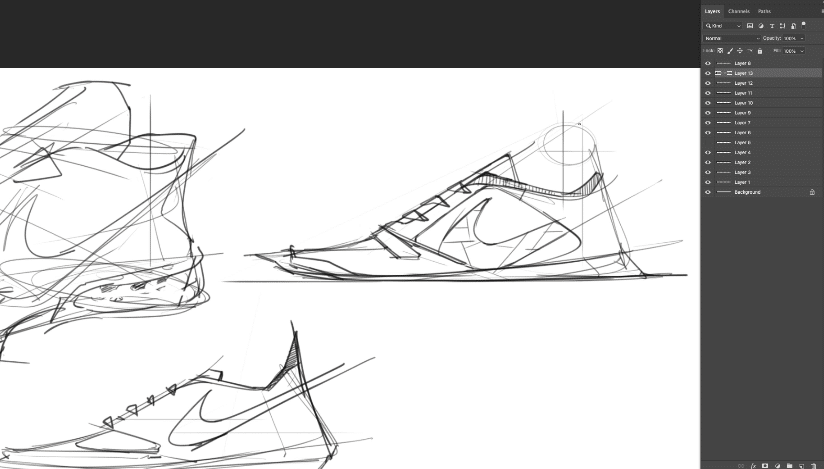Filter layers by smart objects icon
The image size is (824, 469).
794,26
